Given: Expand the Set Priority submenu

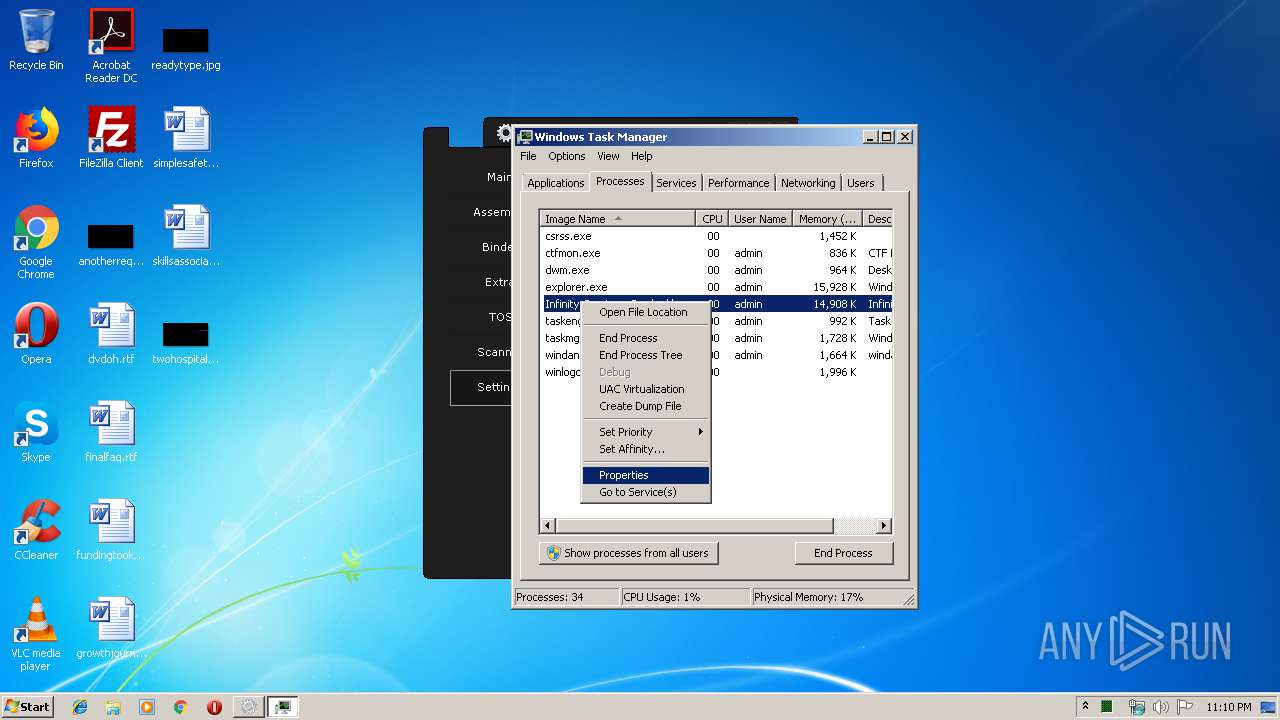Looking at the screenshot, I should [x=645, y=432].
